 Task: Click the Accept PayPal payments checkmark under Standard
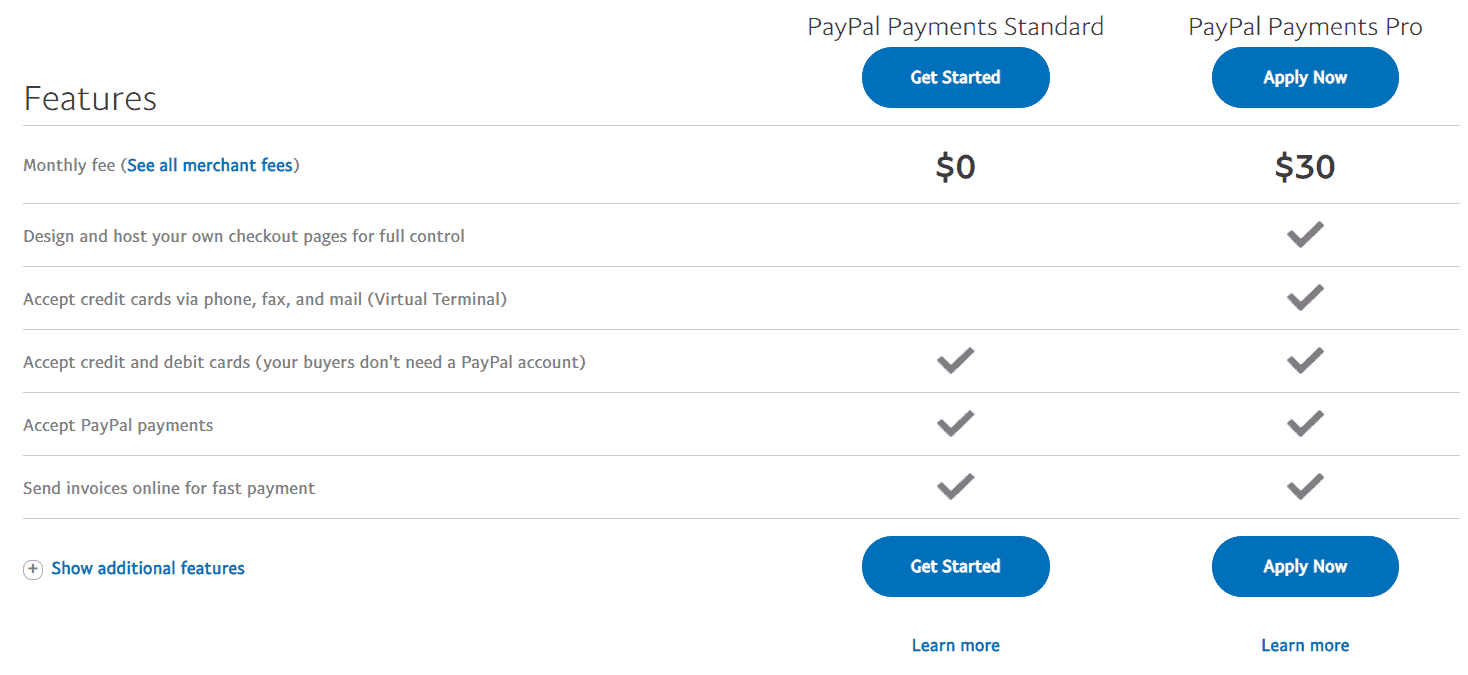point(955,424)
